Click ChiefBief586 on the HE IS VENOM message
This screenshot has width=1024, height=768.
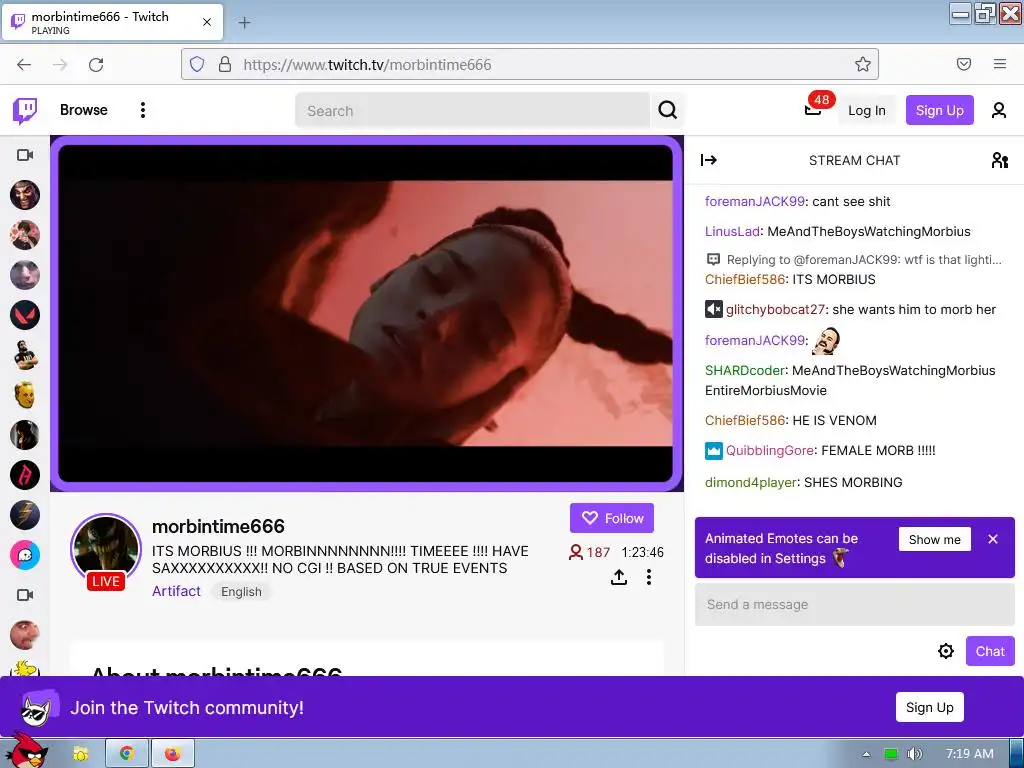744,421
